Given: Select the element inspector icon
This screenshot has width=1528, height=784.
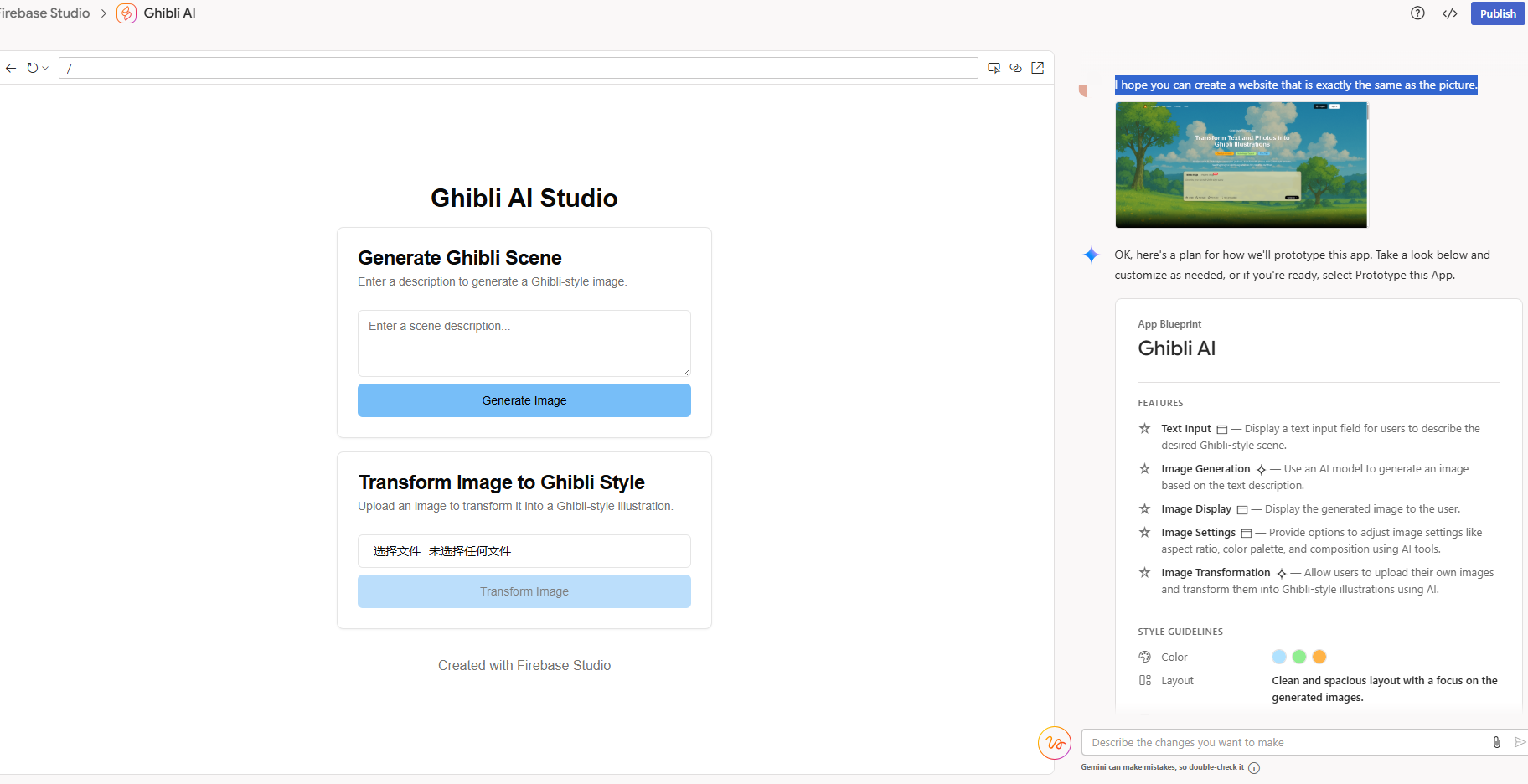Looking at the screenshot, I should [x=994, y=68].
